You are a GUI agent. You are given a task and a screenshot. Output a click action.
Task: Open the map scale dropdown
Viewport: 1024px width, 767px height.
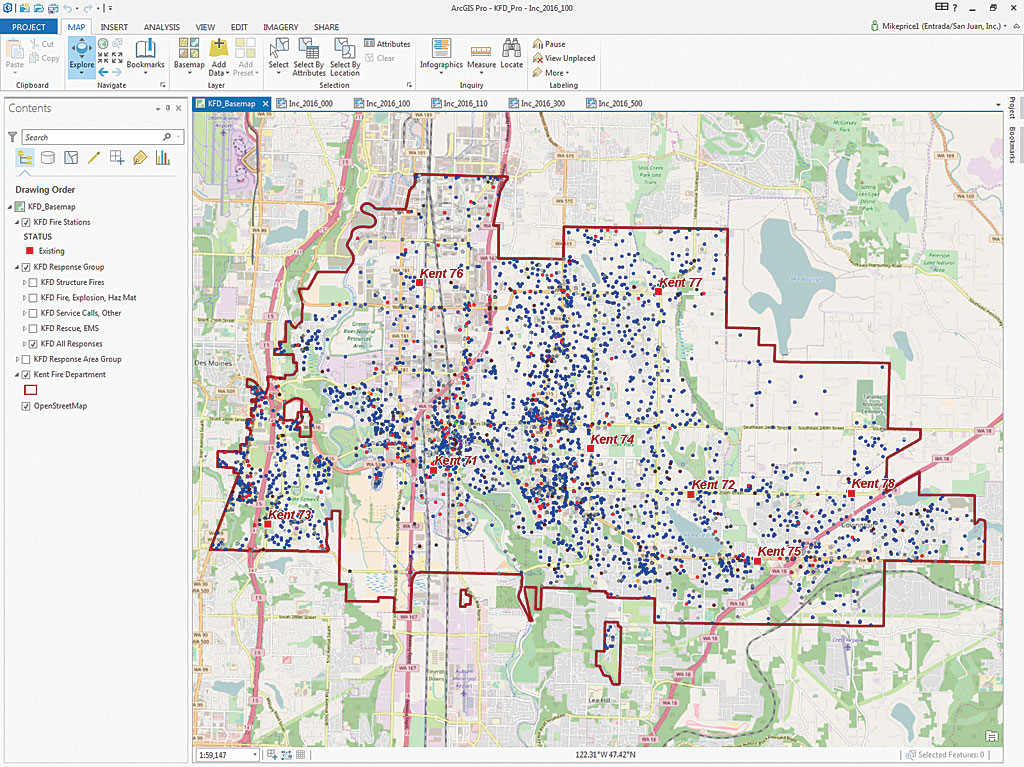coord(255,755)
